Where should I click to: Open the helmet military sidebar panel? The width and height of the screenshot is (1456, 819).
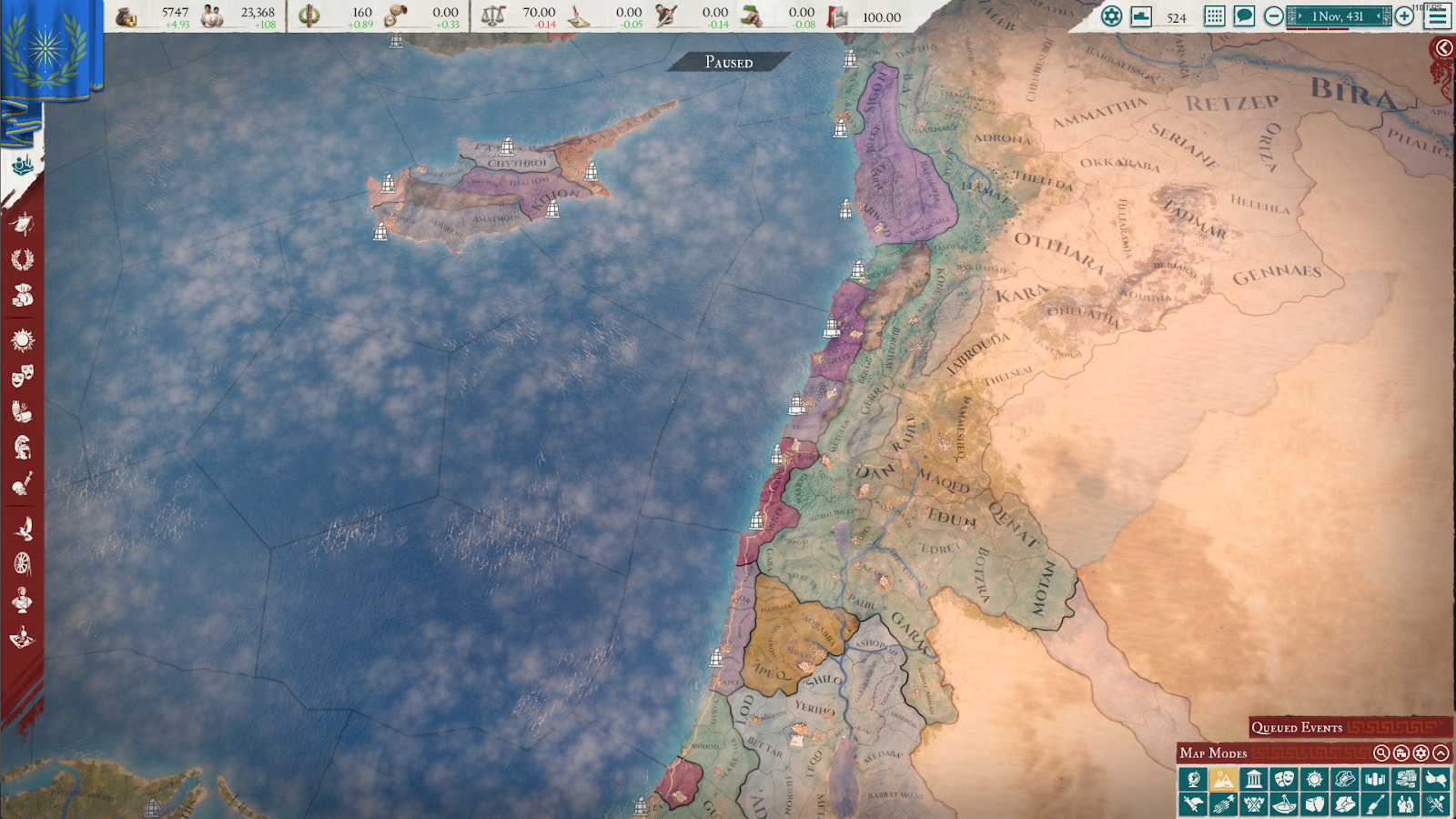coord(23,447)
